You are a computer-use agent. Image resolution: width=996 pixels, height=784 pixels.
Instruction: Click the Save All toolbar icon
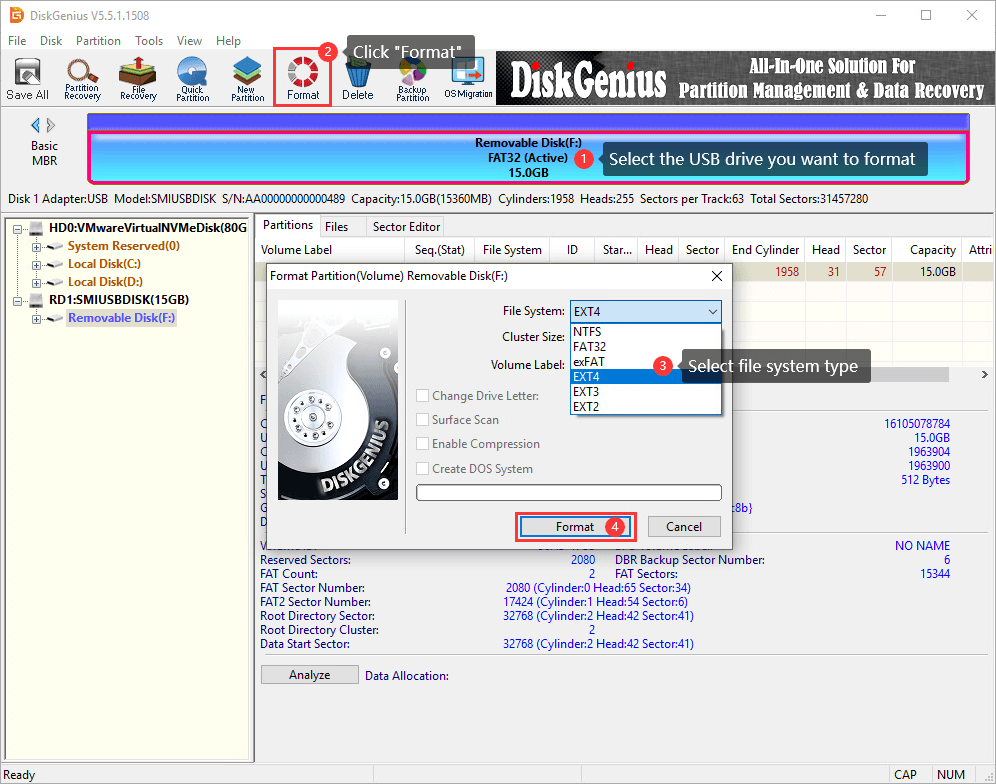[x=27, y=79]
